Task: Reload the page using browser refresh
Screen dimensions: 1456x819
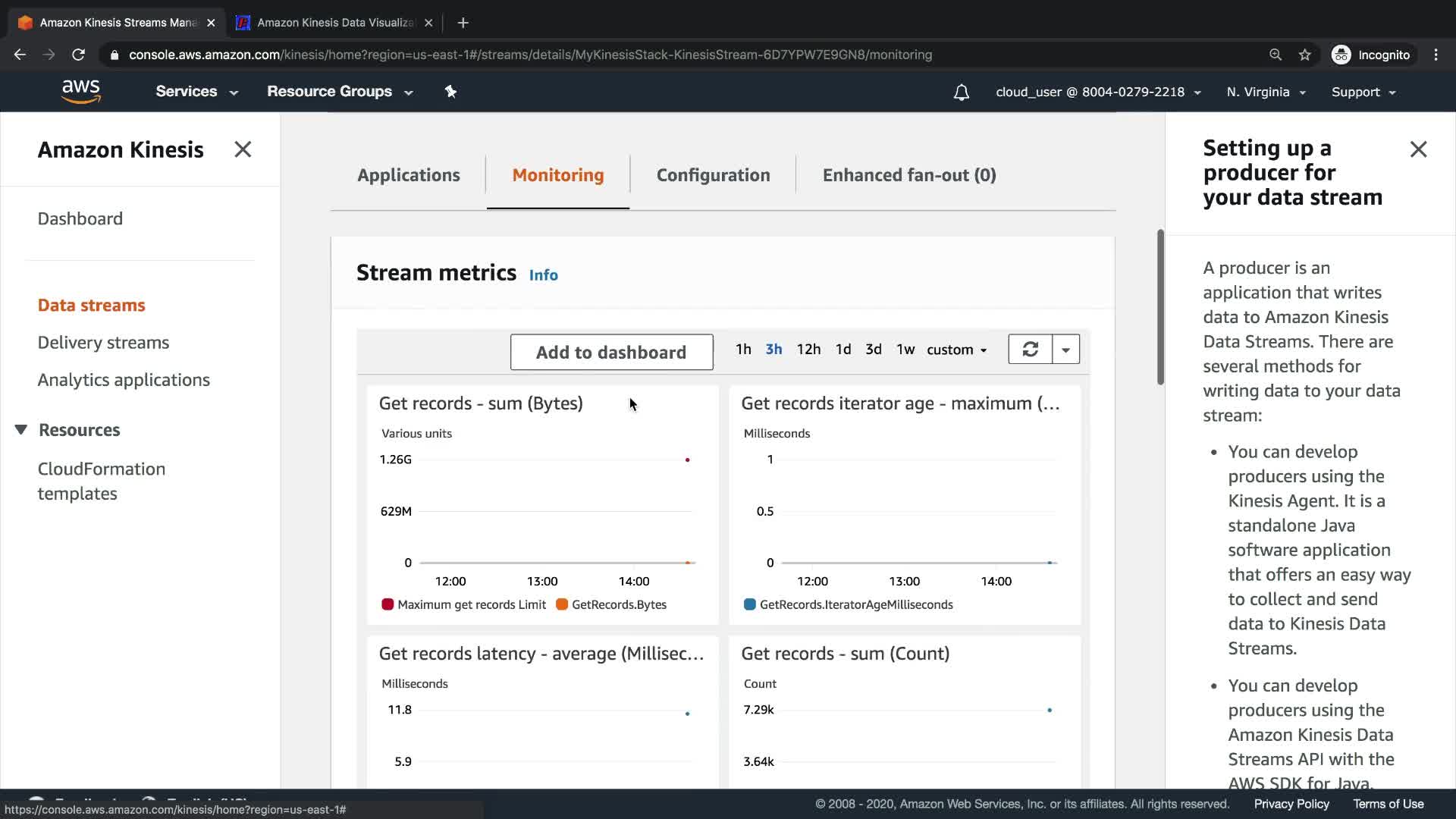Action: click(x=78, y=55)
